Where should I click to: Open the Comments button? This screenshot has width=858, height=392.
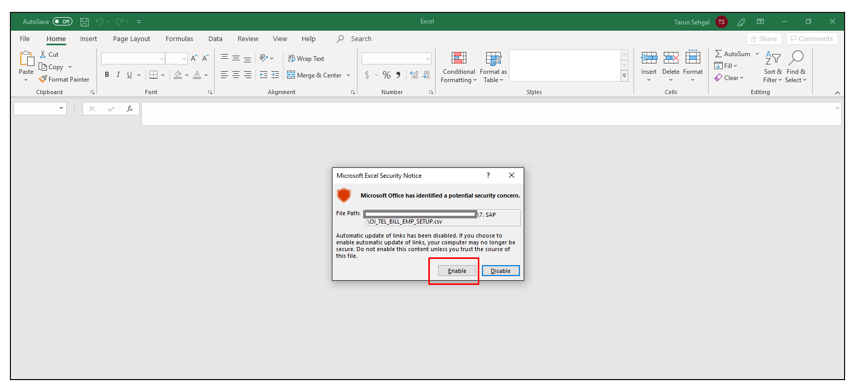812,39
